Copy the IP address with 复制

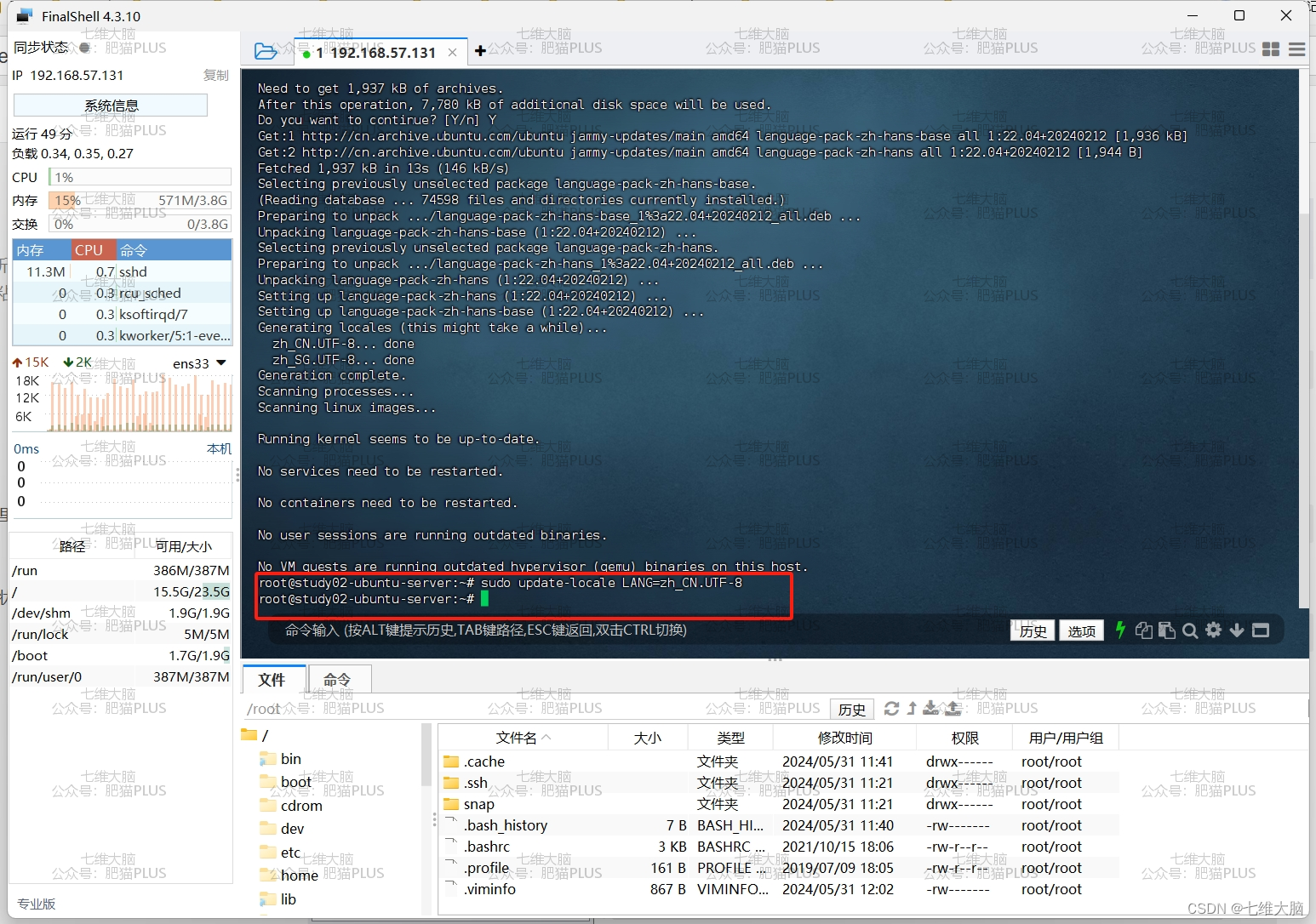point(216,75)
